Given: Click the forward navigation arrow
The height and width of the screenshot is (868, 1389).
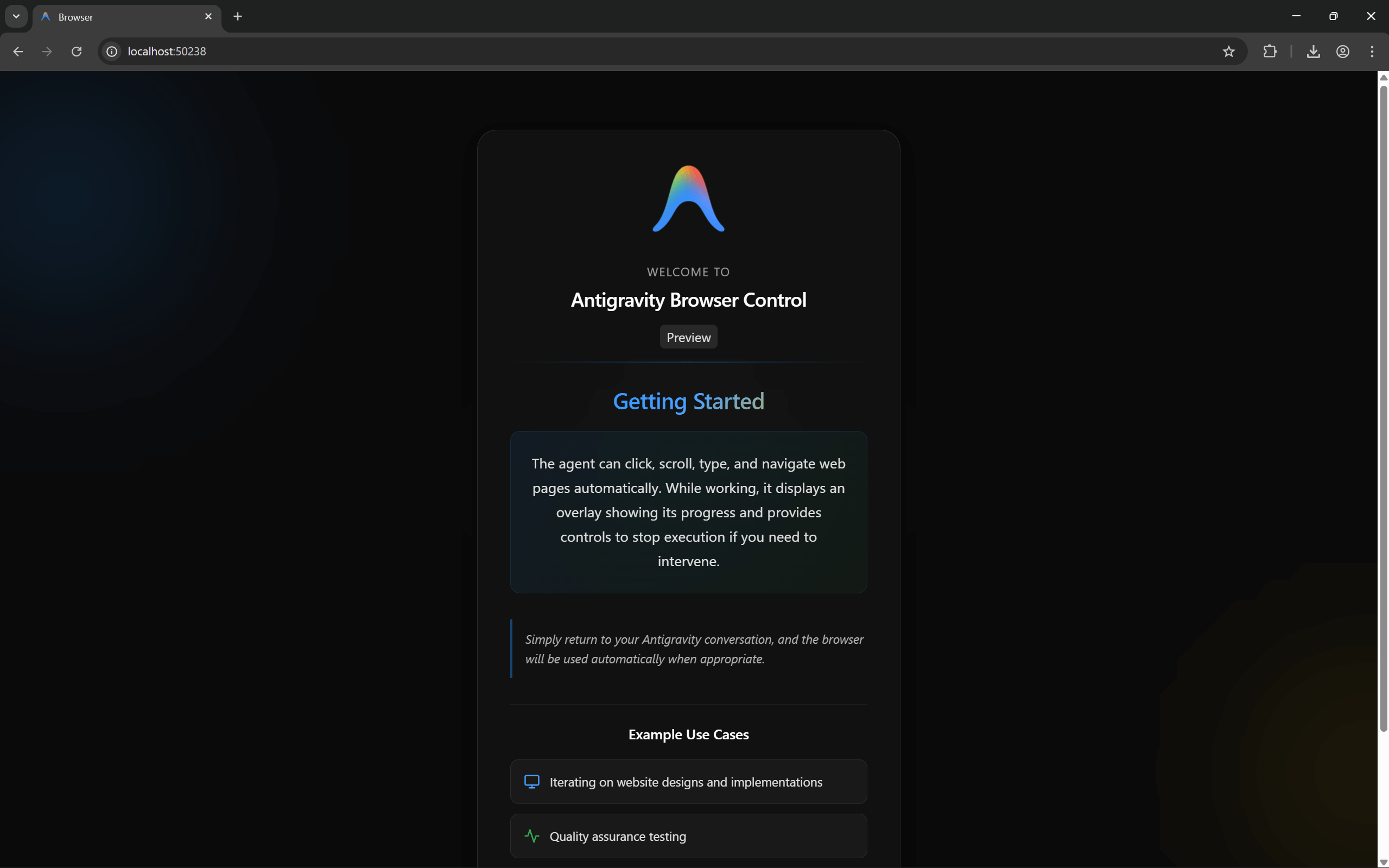Looking at the screenshot, I should point(47,52).
